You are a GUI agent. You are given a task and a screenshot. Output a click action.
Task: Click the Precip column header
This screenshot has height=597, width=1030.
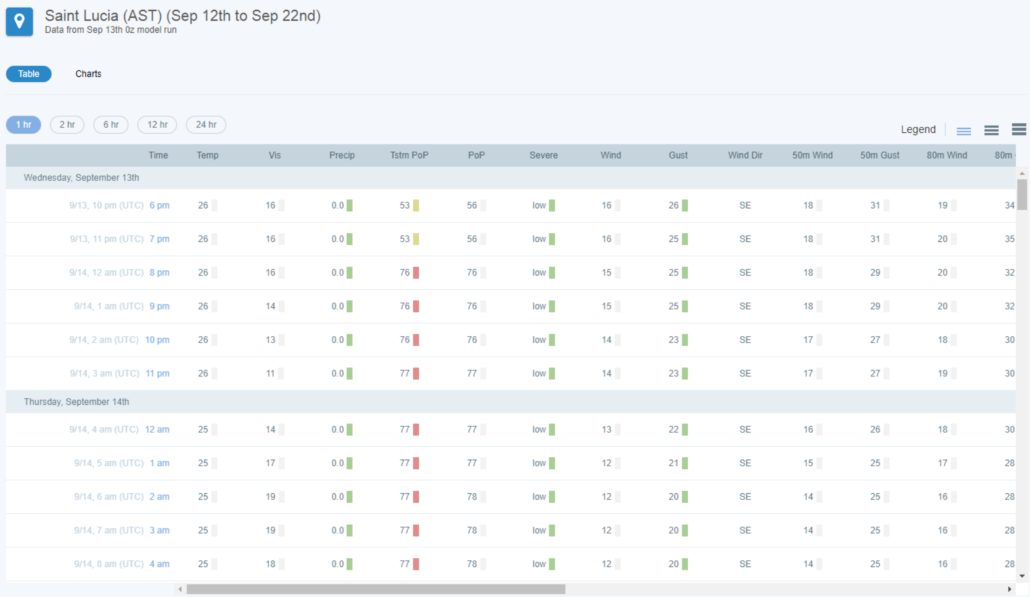(x=342, y=155)
